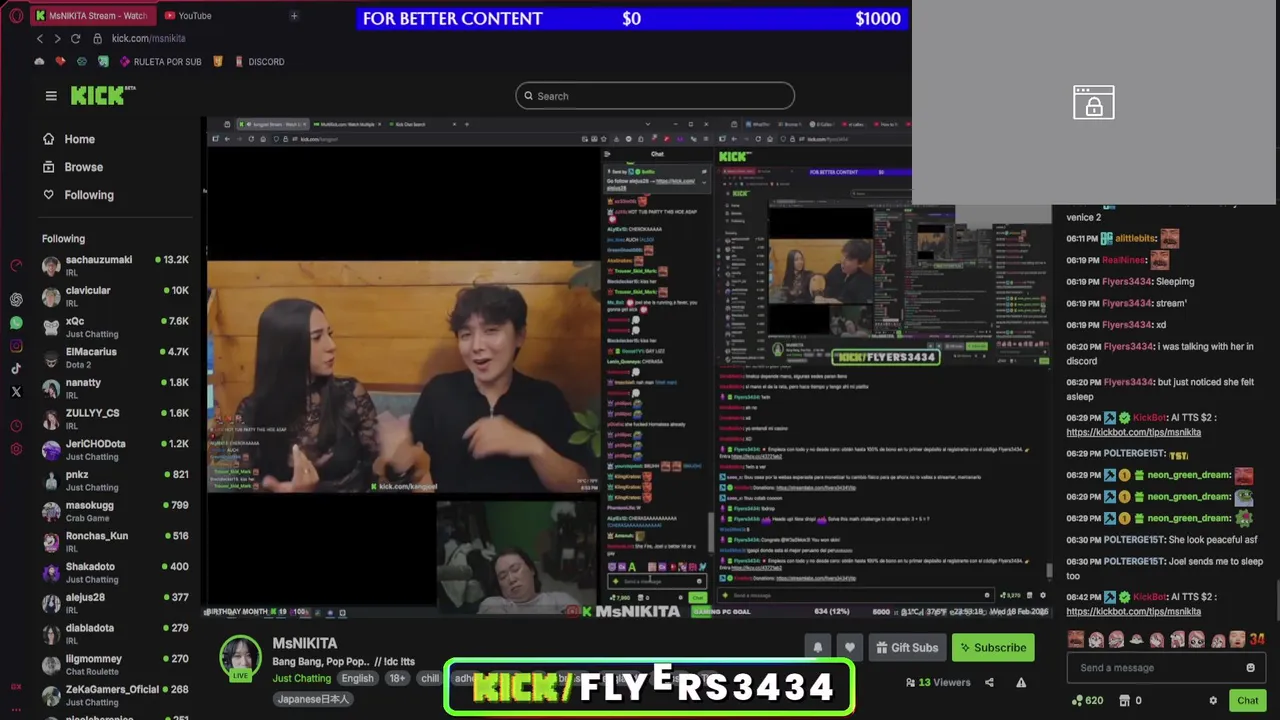Click the Kick search field

pyautogui.click(x=655, y=96)
